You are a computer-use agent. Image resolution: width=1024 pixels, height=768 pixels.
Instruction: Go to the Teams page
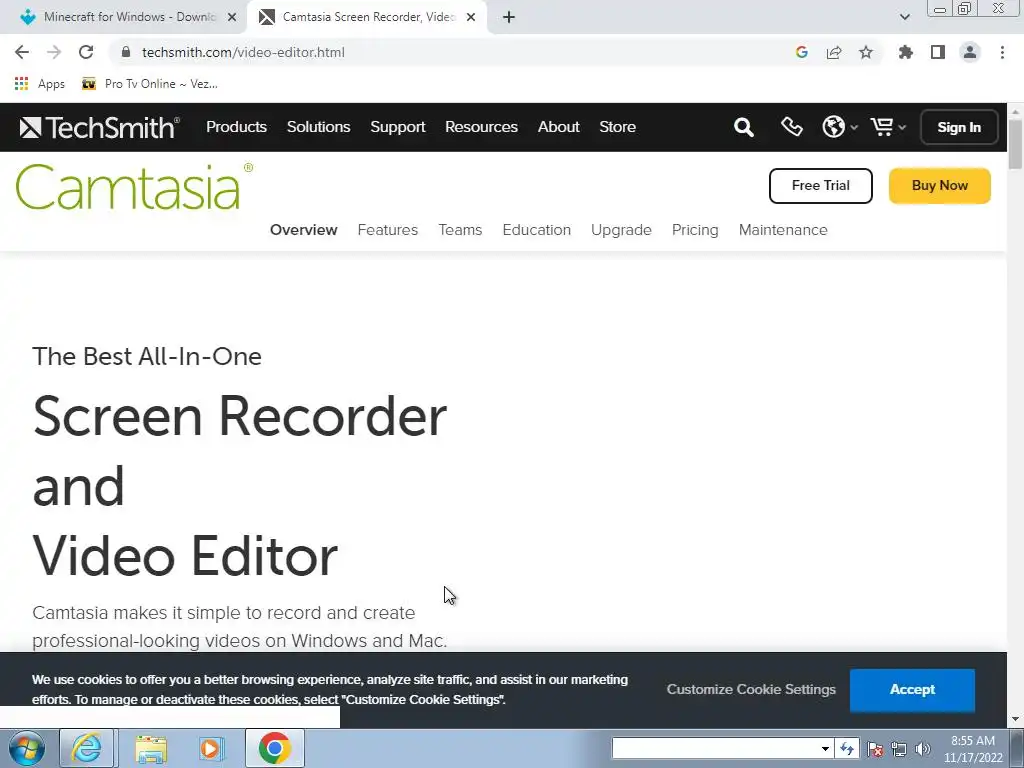(x=460, y=230)
